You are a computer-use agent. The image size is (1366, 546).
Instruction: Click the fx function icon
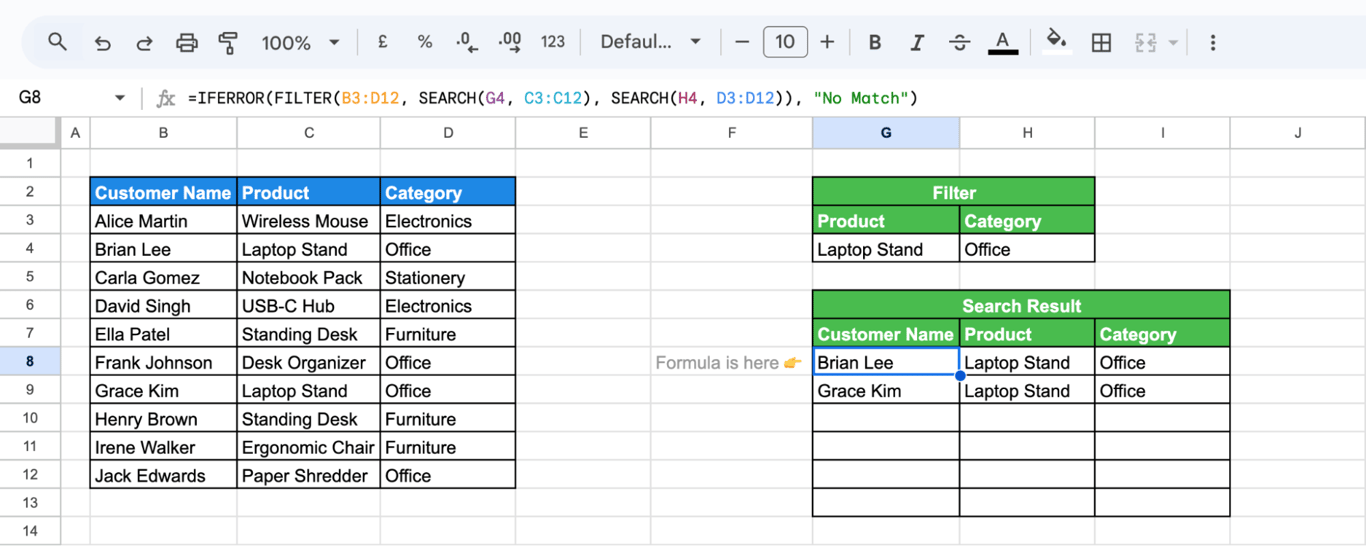(x=166, y=98)
